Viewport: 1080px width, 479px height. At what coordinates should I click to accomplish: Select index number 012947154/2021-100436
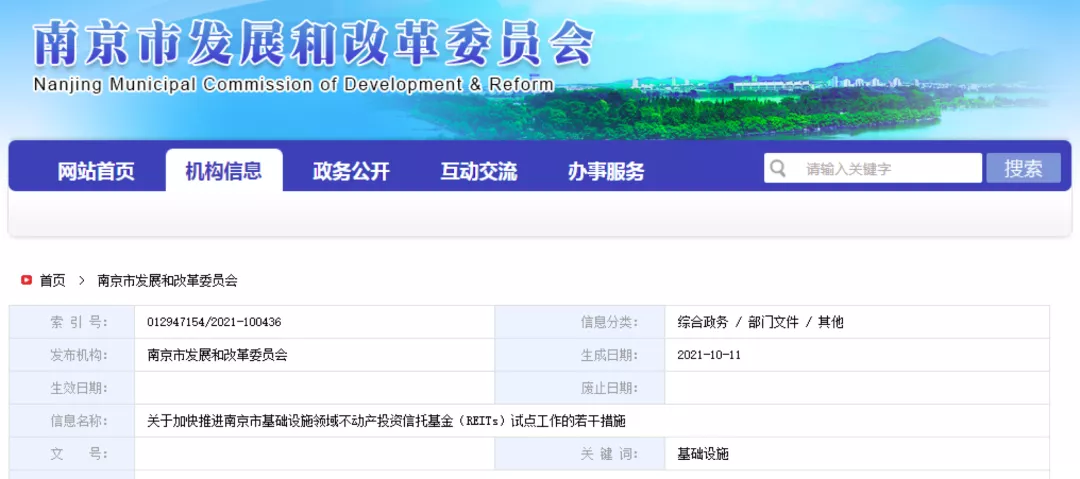coord(214,322)
